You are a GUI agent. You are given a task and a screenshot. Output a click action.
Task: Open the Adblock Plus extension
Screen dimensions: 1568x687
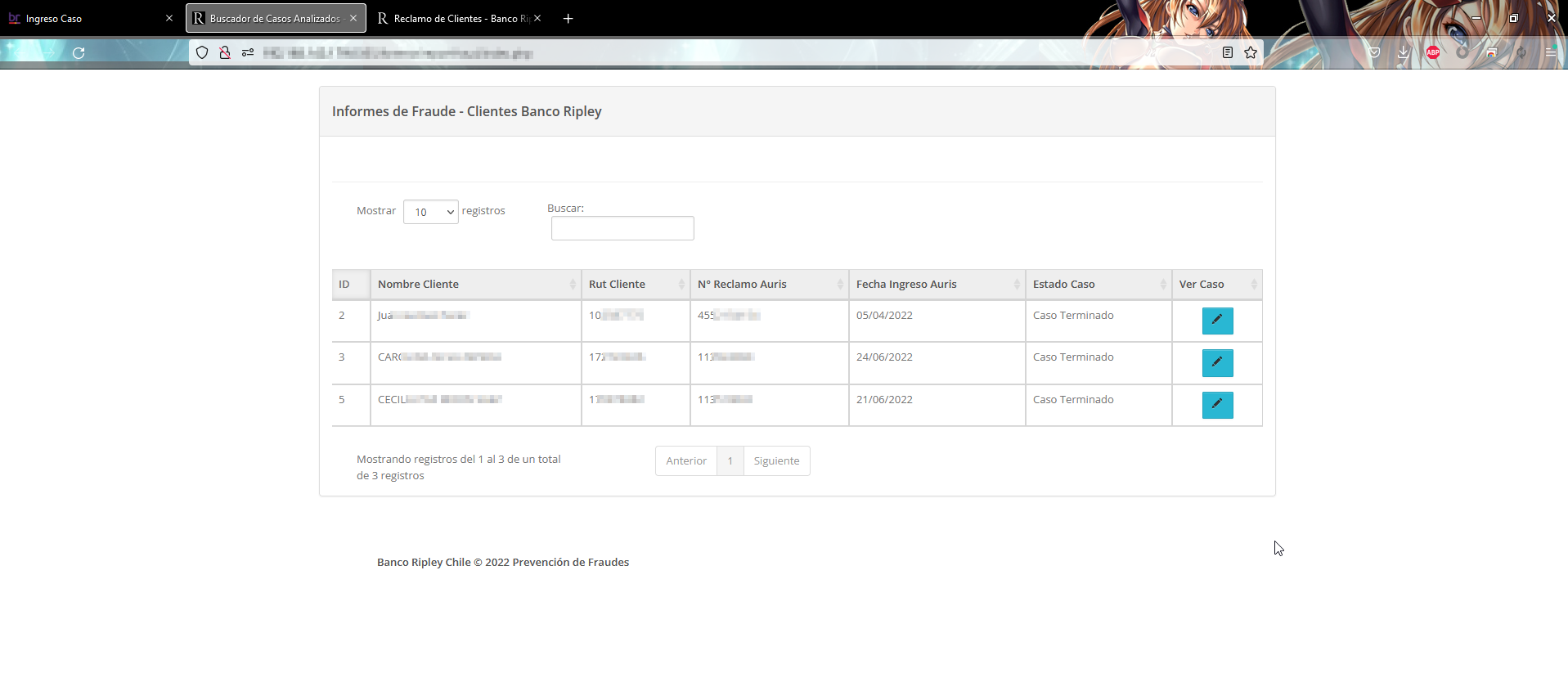1433,53
